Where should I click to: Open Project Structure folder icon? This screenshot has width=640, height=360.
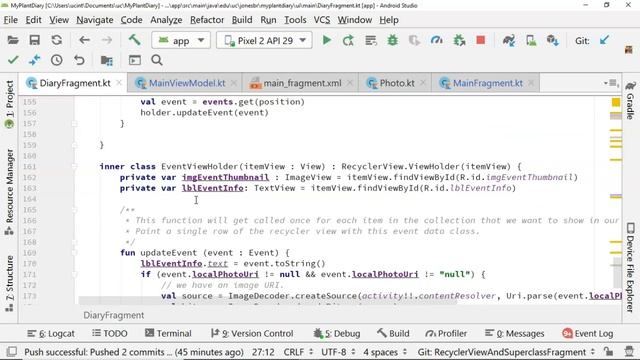[x=107, y=60]
